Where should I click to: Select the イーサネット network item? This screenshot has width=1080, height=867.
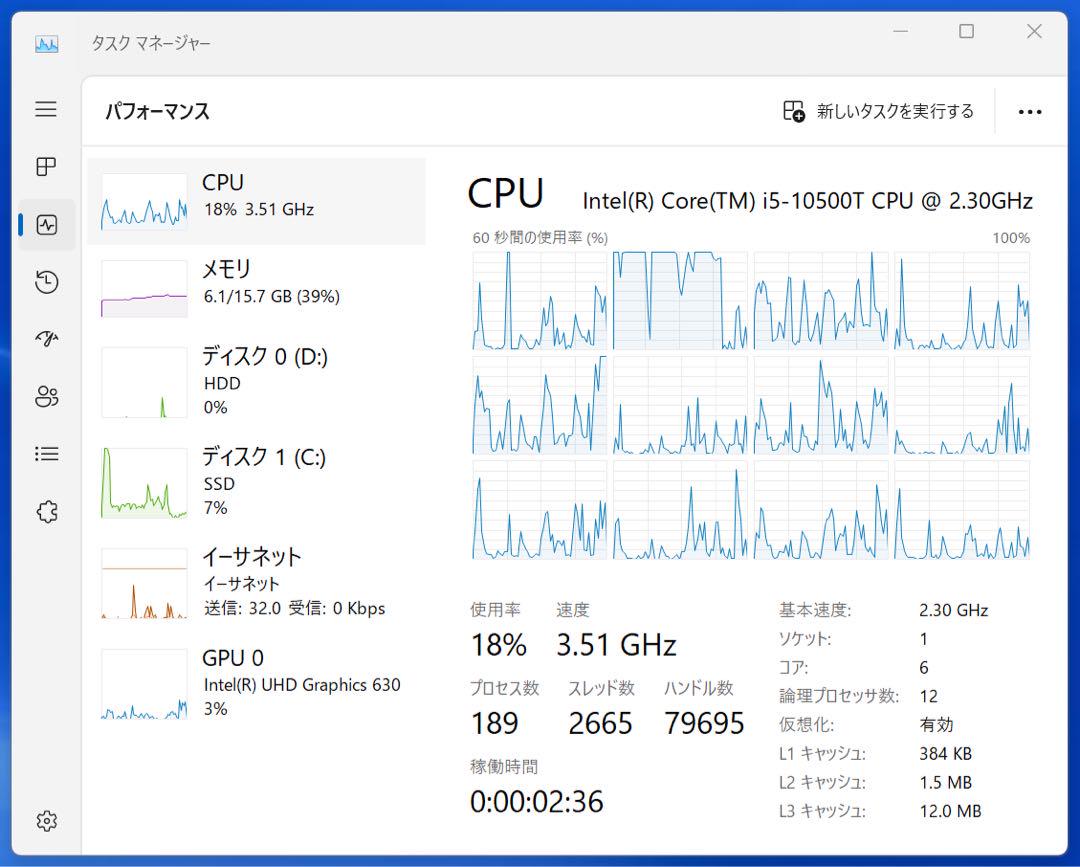click(256, 583)
